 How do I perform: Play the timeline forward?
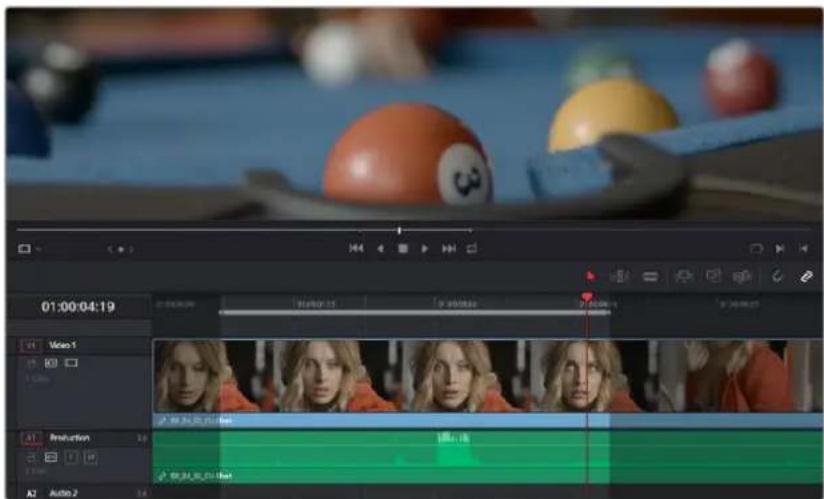[425, 248]
